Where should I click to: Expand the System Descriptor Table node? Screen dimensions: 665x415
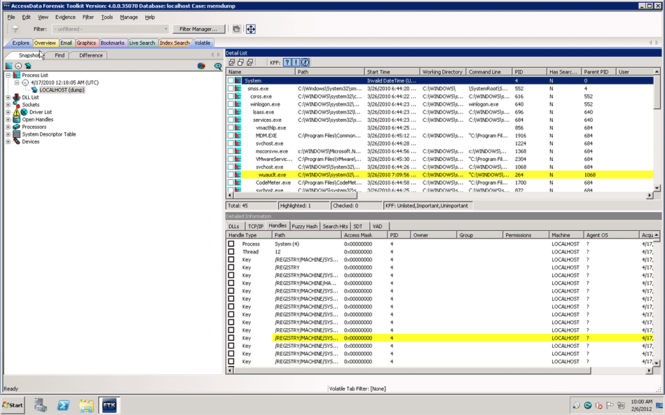pos(8,134)
